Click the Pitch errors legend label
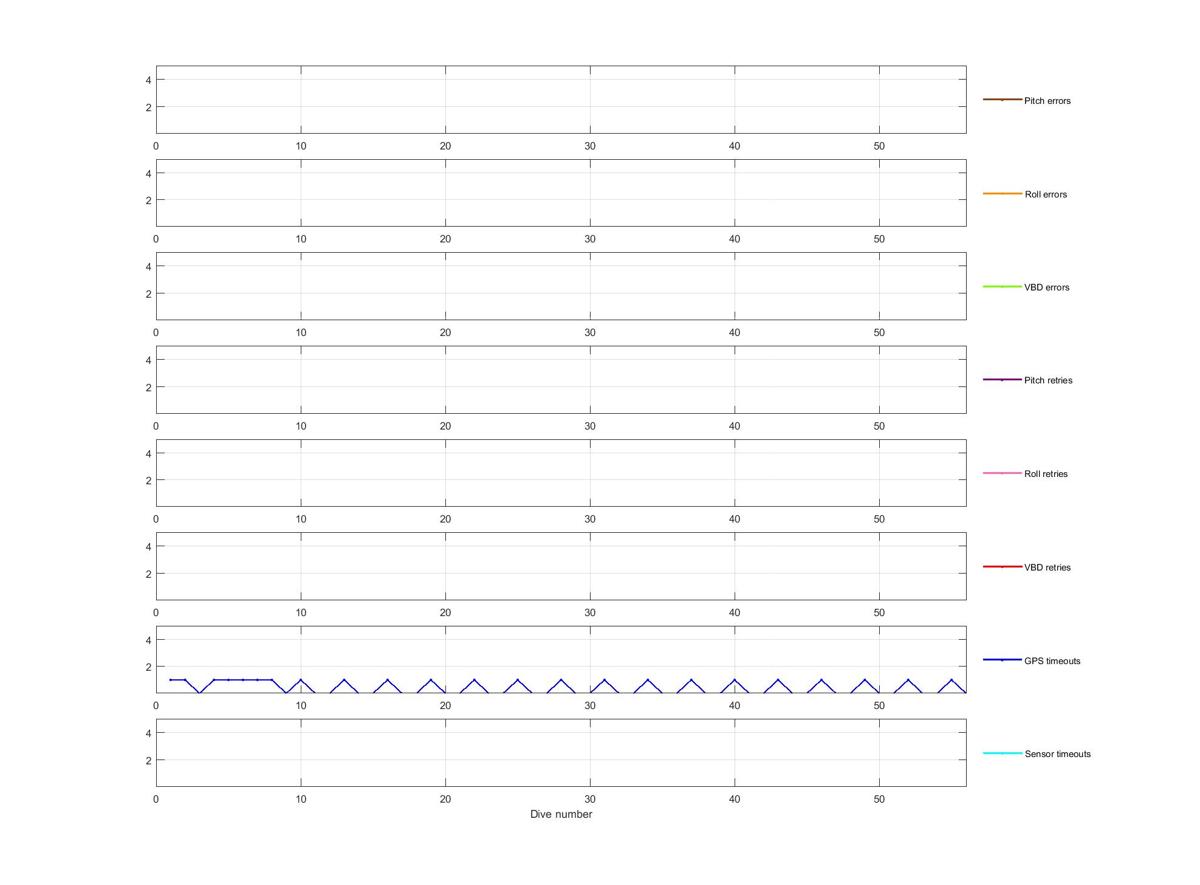This screenshot has width=1200, height=885. point(1047,101)
